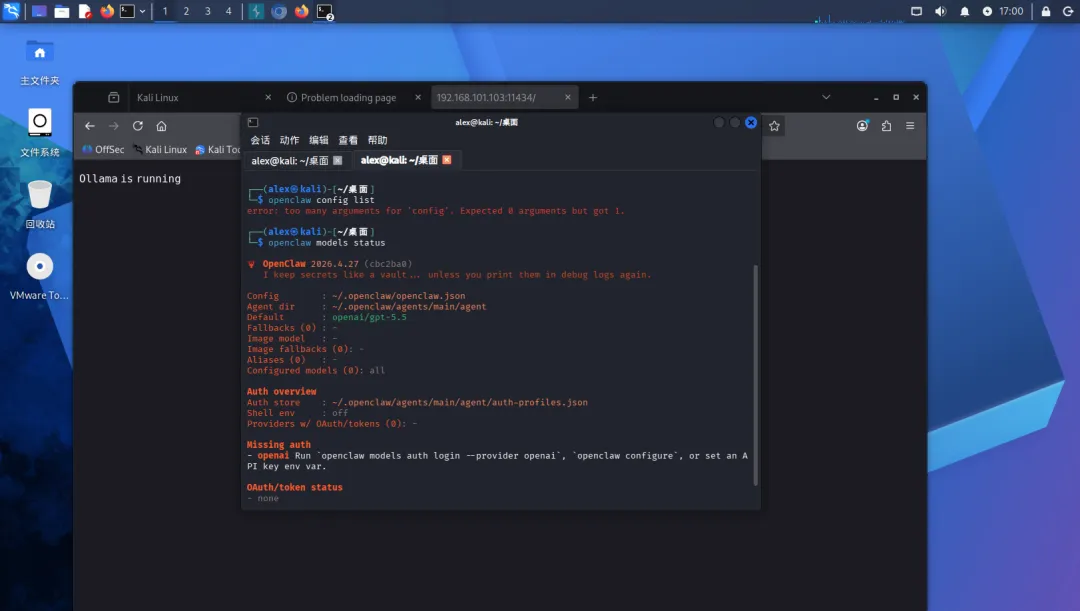
Task: Open the Kali applications menu
Action: 12,12
